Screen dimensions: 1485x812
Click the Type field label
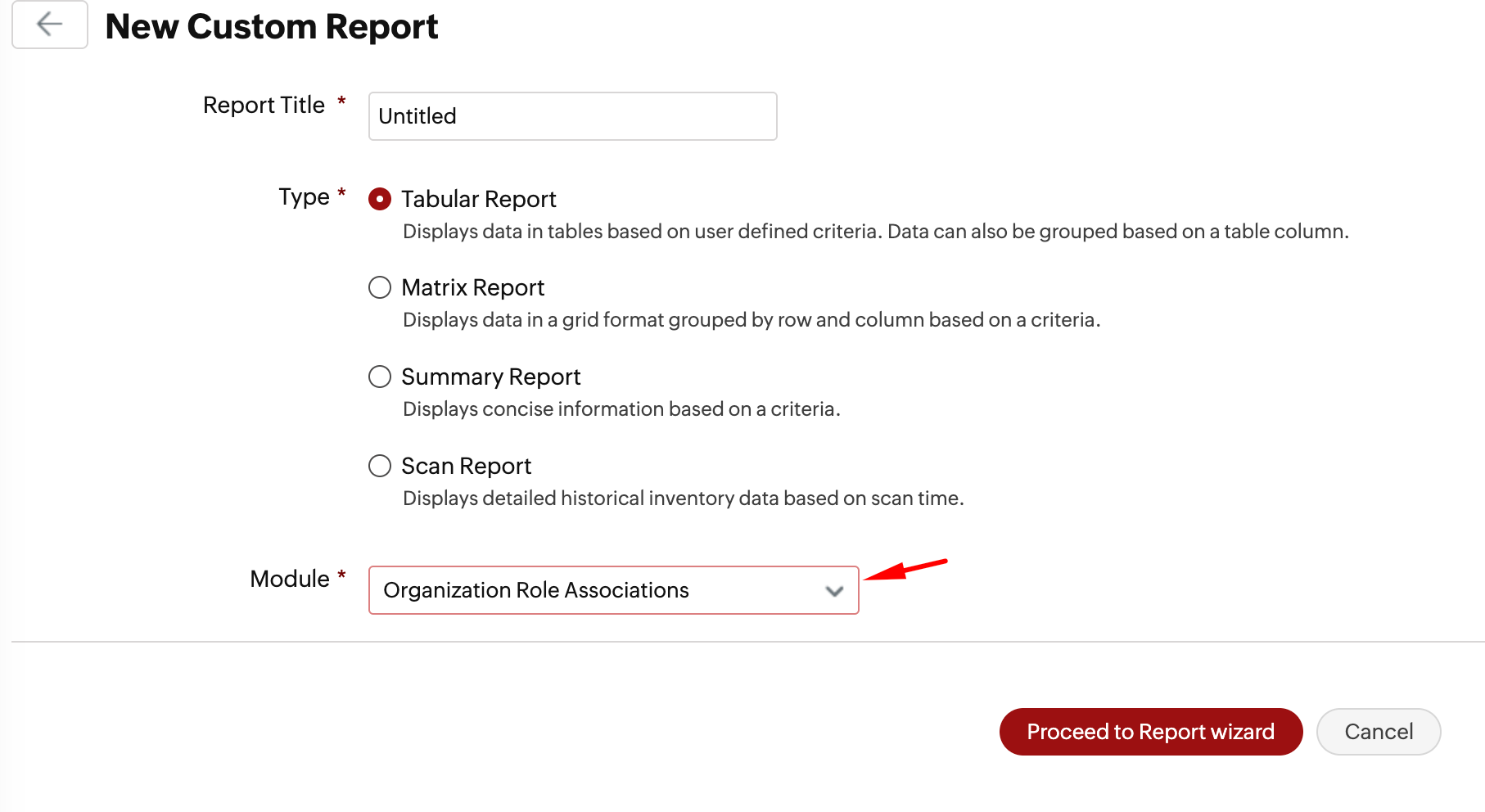pos(304,196)
